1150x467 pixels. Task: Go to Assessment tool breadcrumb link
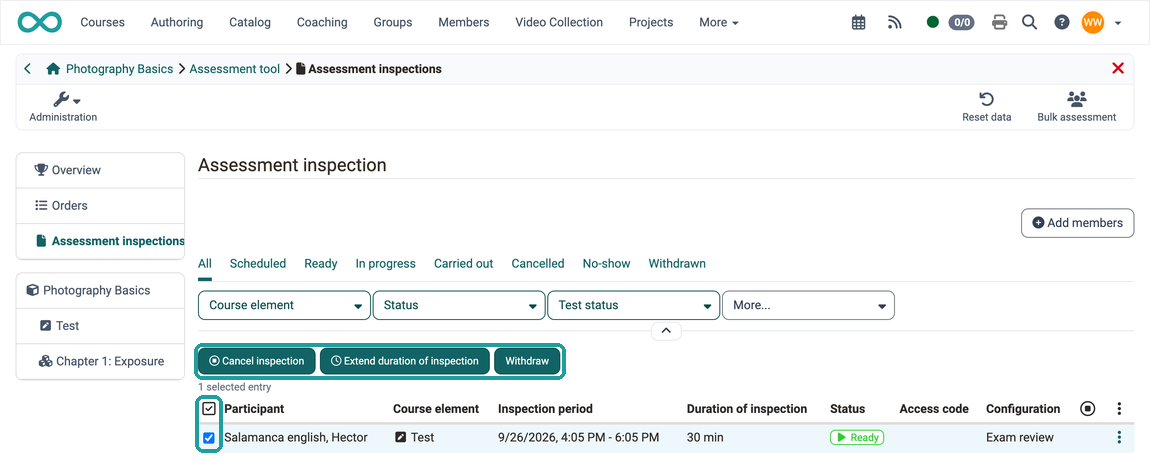pos(235,69)
